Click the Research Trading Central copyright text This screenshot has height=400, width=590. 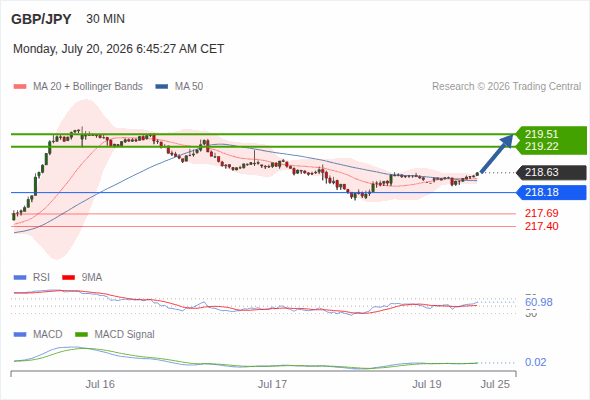pyautogui.click(x=506, y=87)
